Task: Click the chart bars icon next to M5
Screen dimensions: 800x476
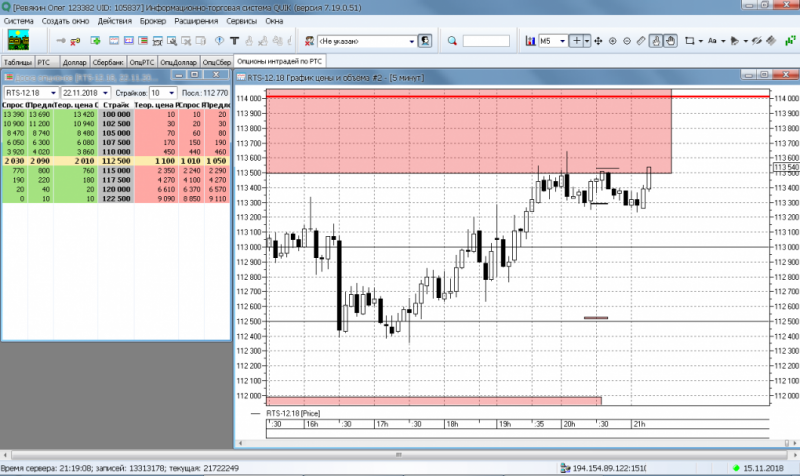Action: tap(530, 41)
